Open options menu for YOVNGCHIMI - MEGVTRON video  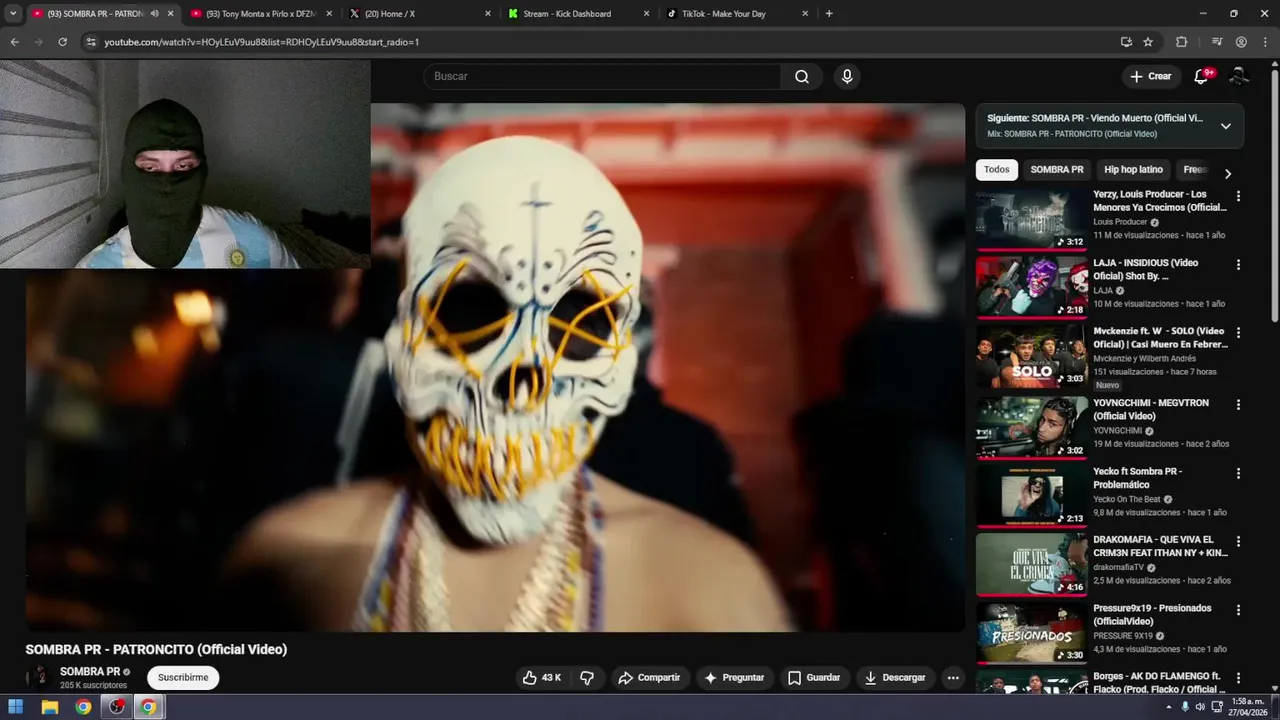tap(1238, 405)
